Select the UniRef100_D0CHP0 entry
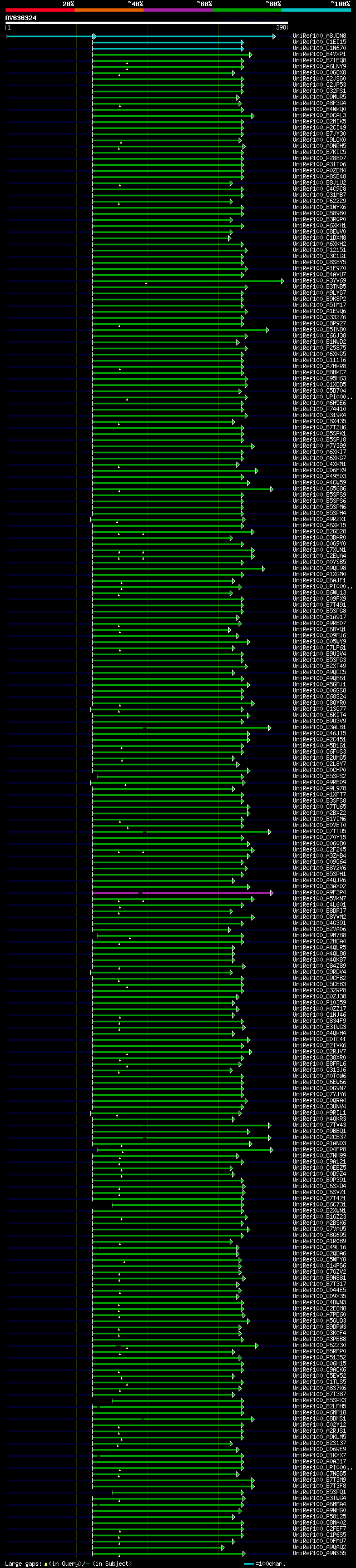This screenshot has width=356, height=1568. (x=319, y=770)
